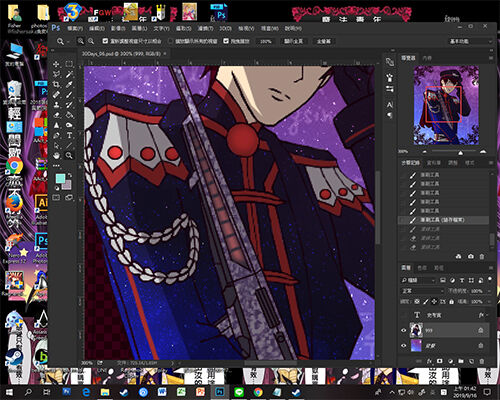Select the Hand tool

click(56, 156)
